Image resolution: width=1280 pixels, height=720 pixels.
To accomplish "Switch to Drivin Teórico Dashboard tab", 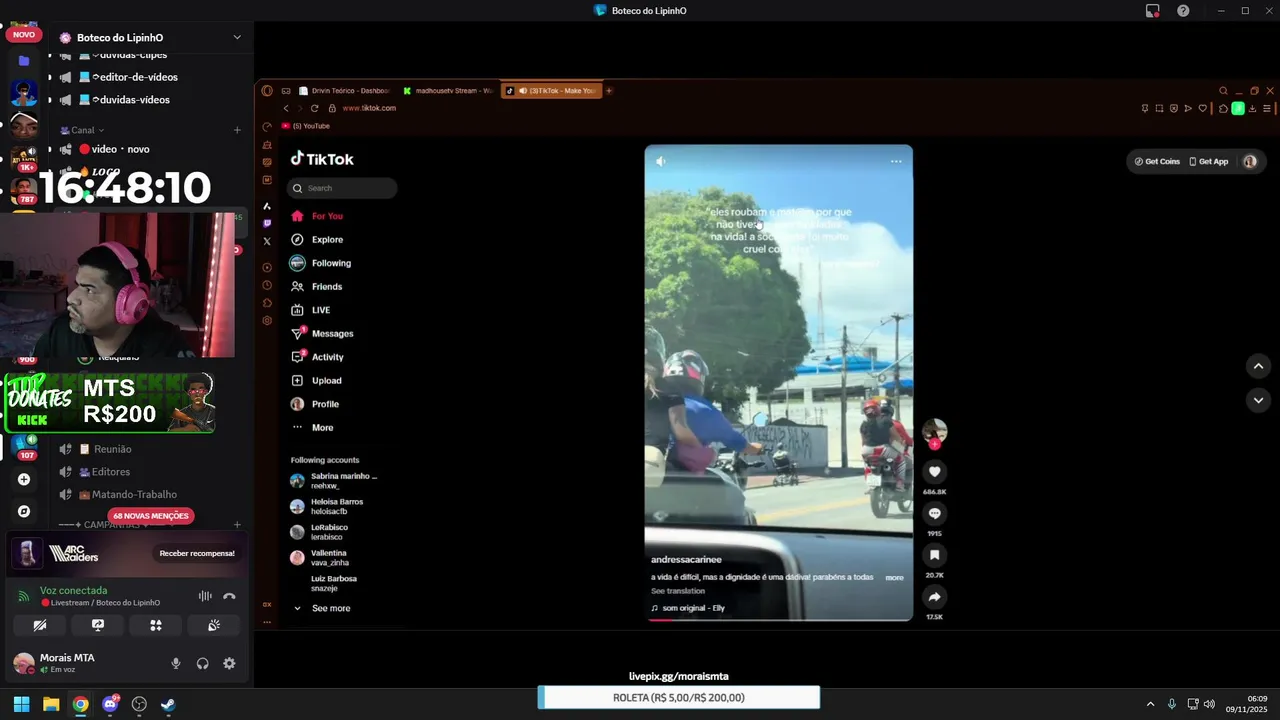I will pos(344,90).
